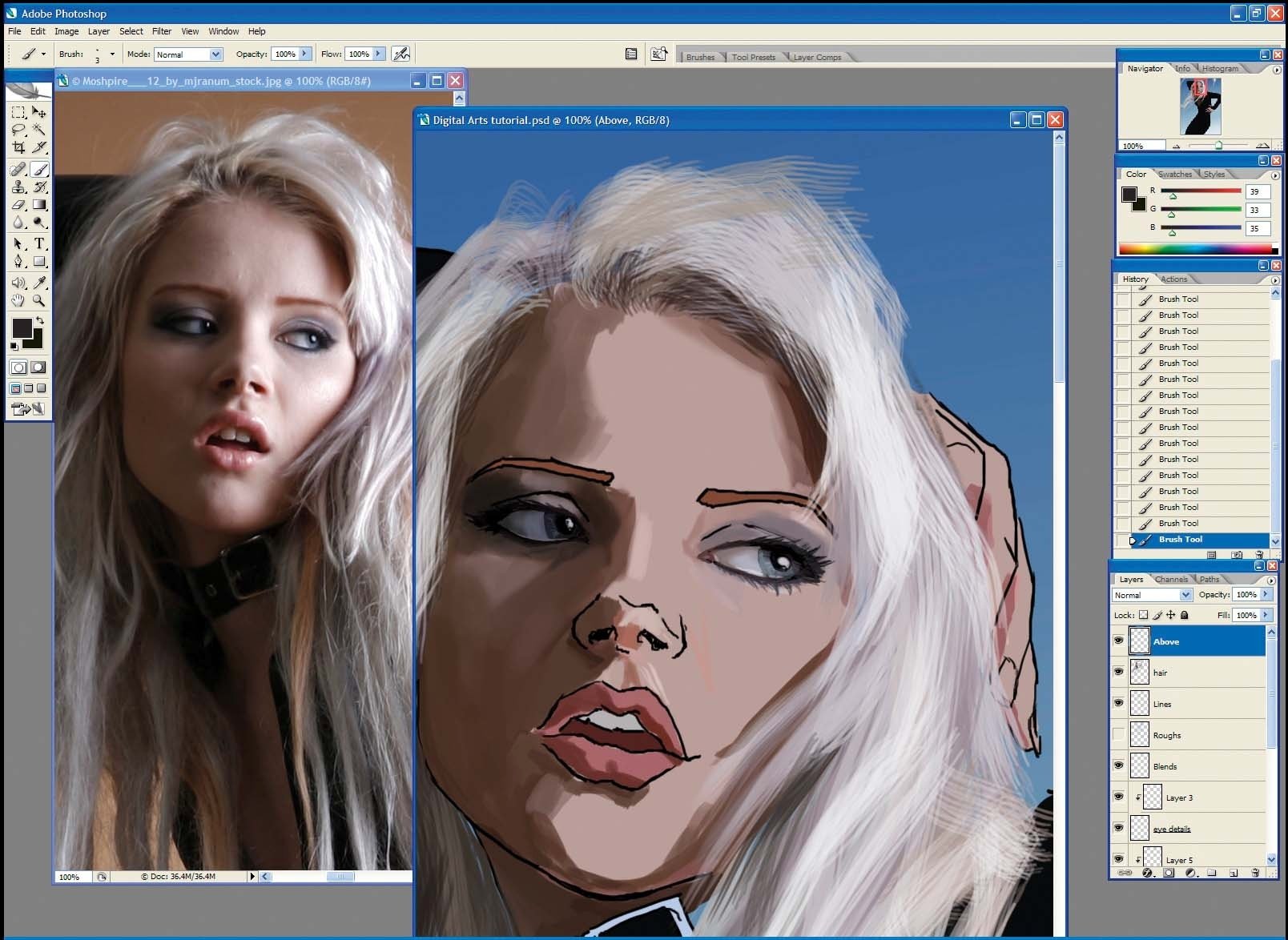Choose the Zoom magnifier tool
Image resolution: width=1288 pixels, height=940 pixels.
coord(39,301)
